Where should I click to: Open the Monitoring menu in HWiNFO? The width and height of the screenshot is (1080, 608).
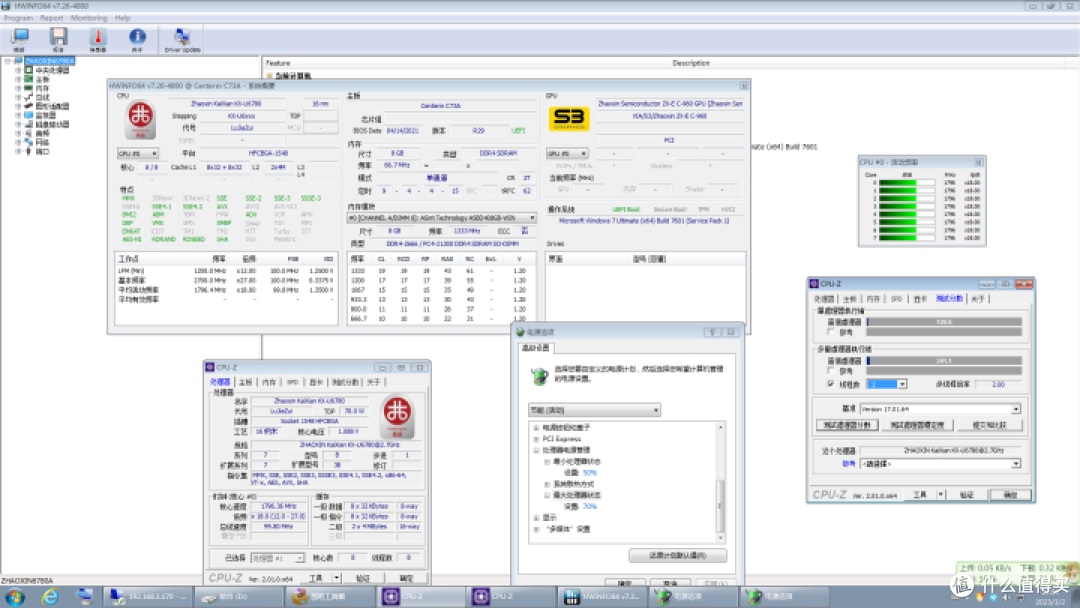pos(89,18)
